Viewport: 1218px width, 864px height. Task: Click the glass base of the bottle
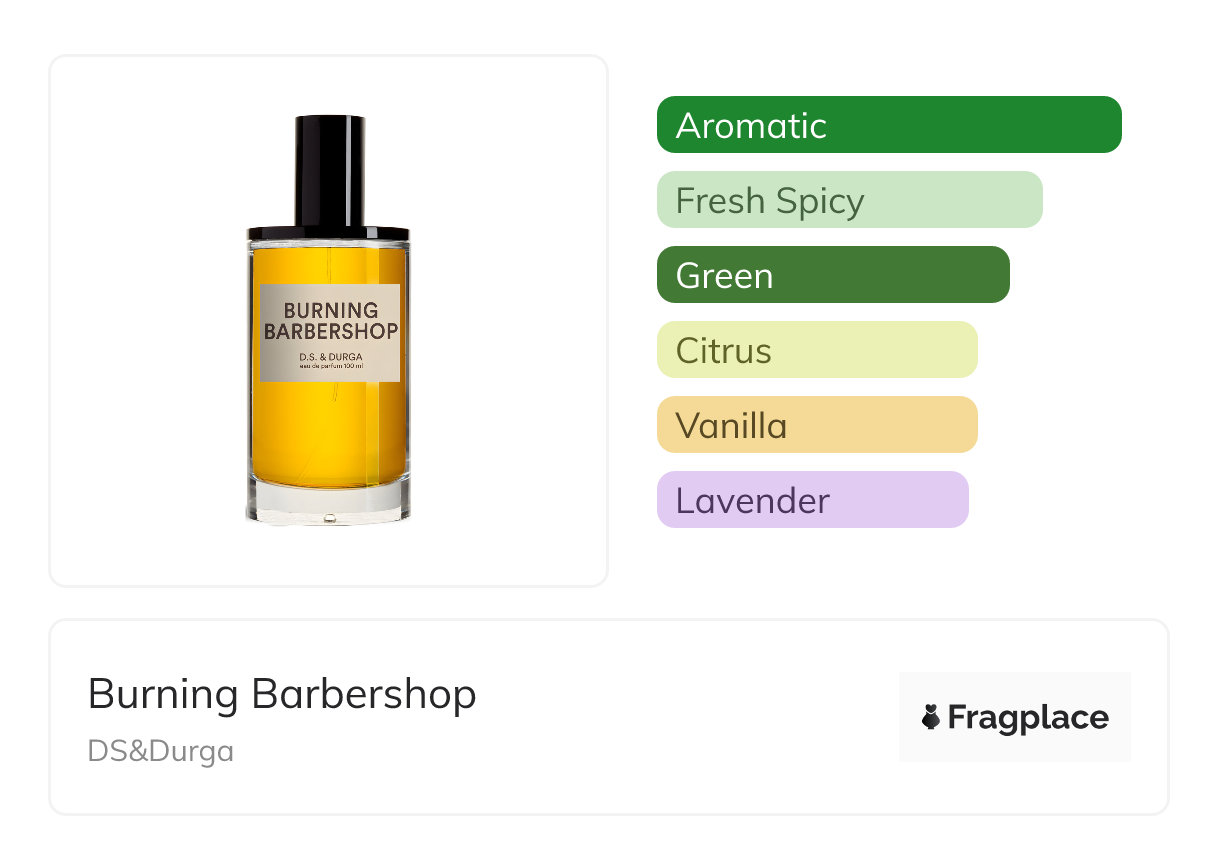328,500
